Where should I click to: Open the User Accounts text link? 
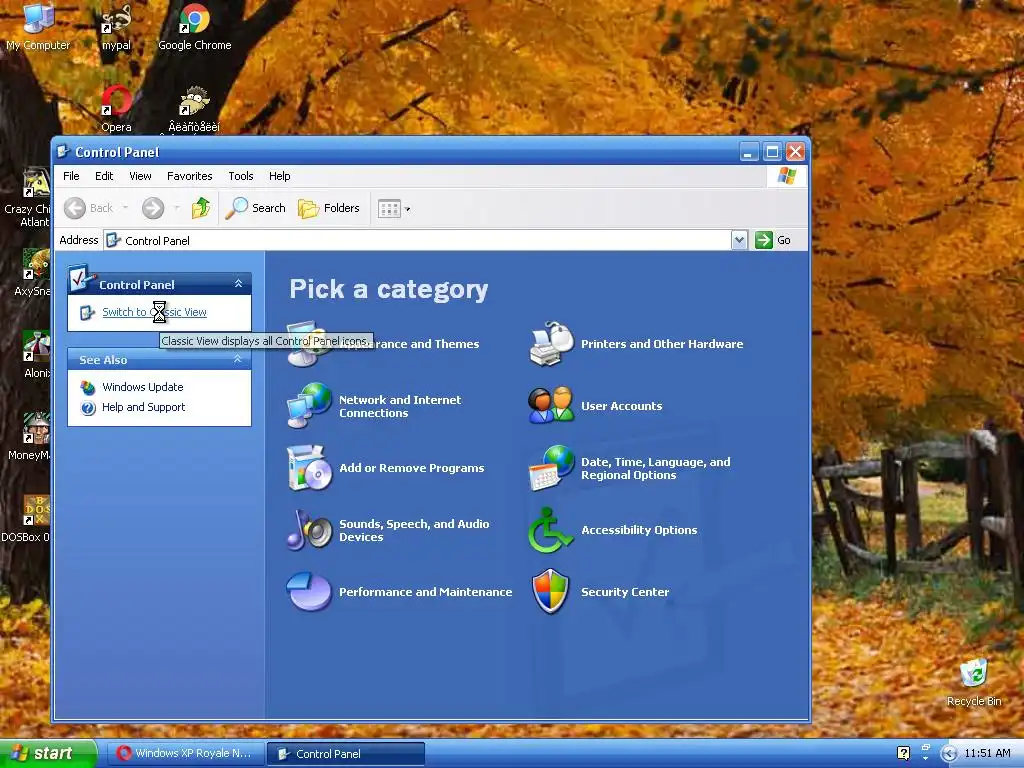point(622,406)
